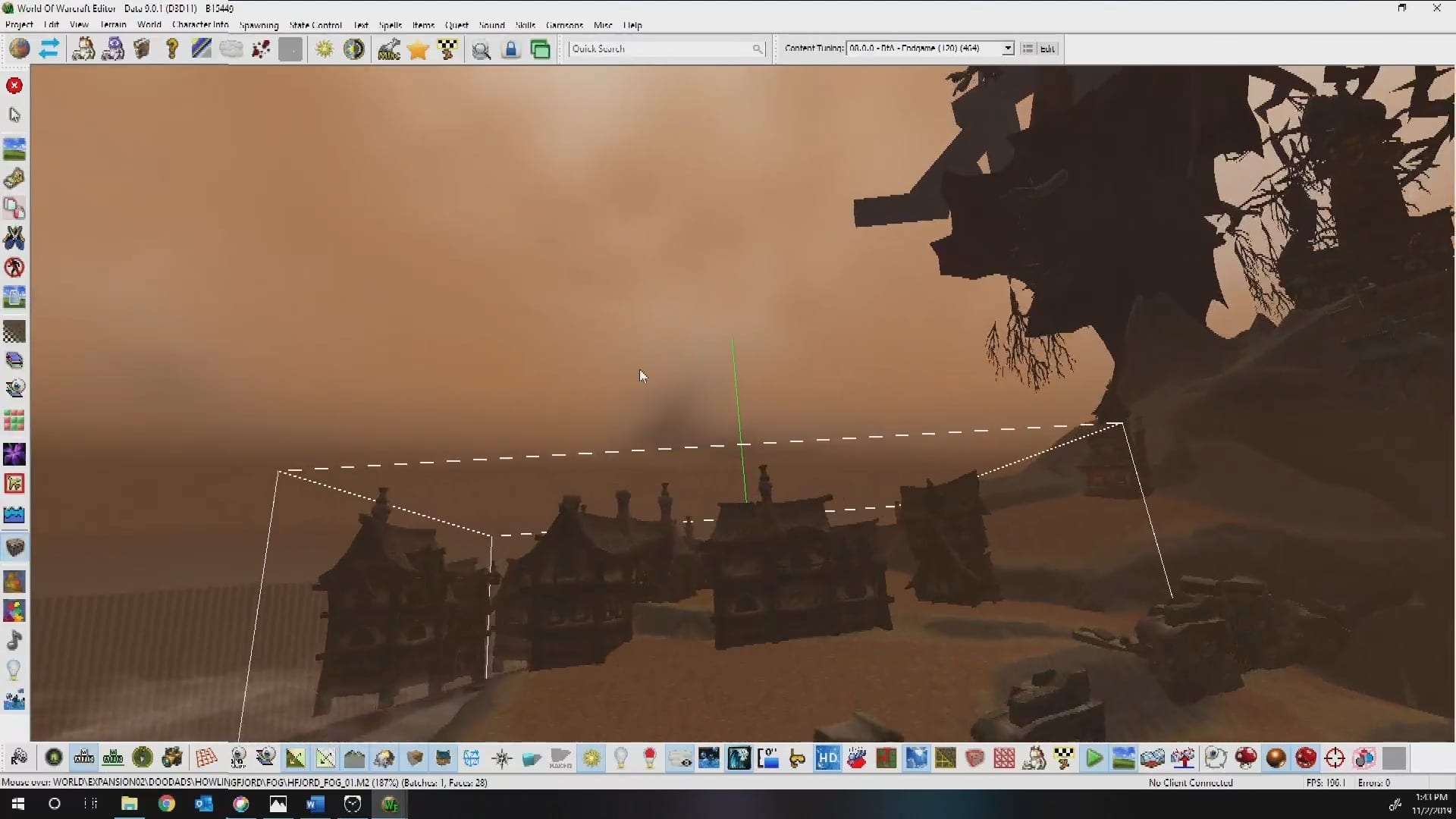
Task: Click the red crosshair target icon
Action: click(x=1335, y=758)
